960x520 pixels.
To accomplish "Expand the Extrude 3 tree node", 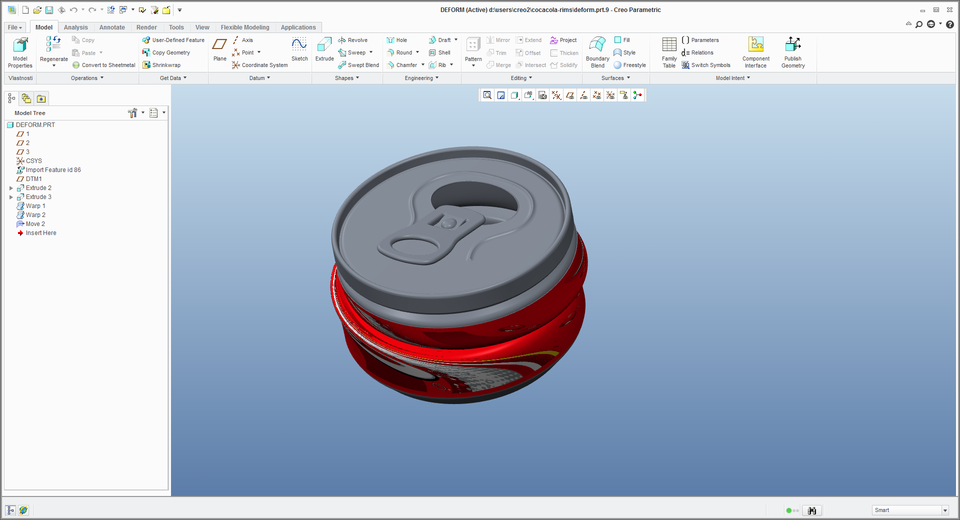I will 10,197.
